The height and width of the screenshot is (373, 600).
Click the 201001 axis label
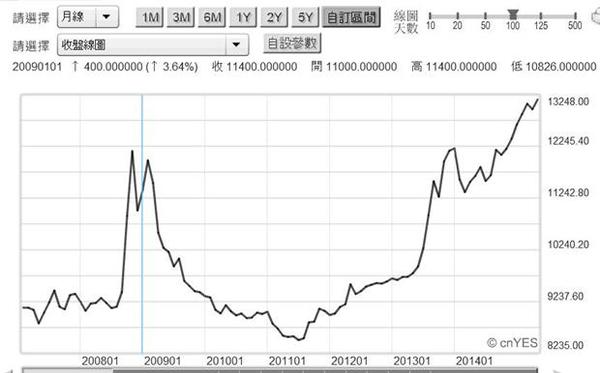[225, 361]
